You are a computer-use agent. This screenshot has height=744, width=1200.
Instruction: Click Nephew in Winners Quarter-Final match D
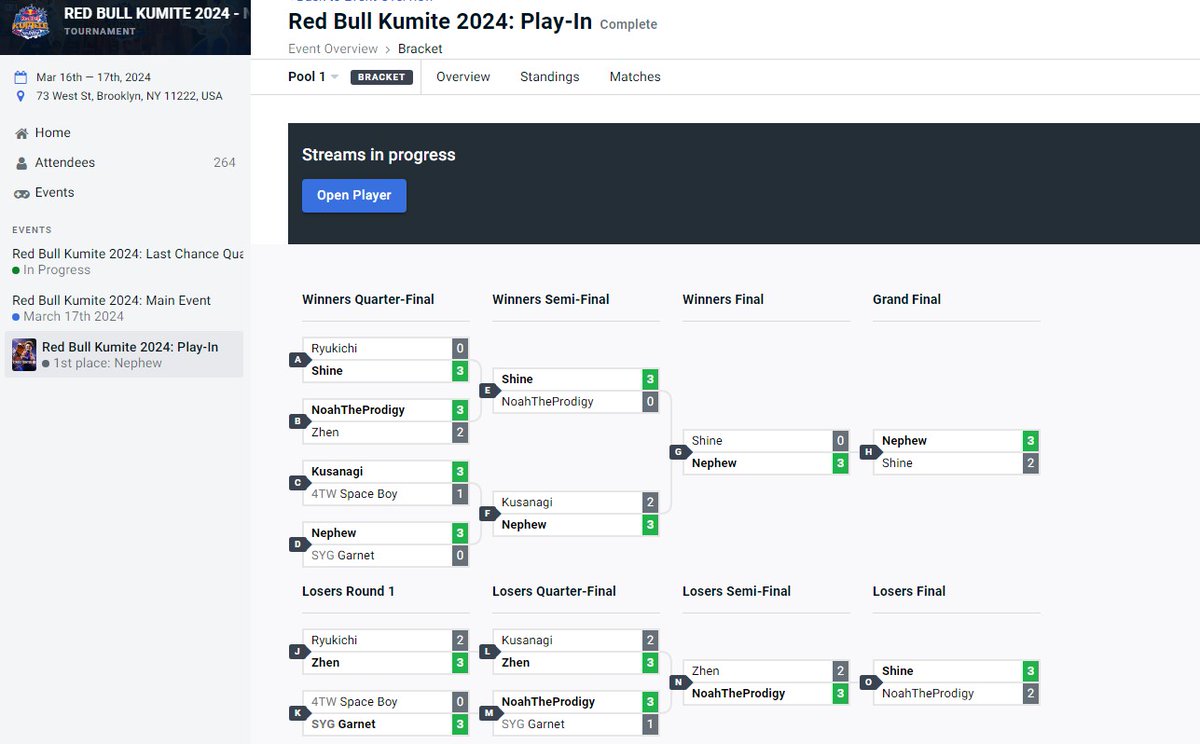point(334,533)
